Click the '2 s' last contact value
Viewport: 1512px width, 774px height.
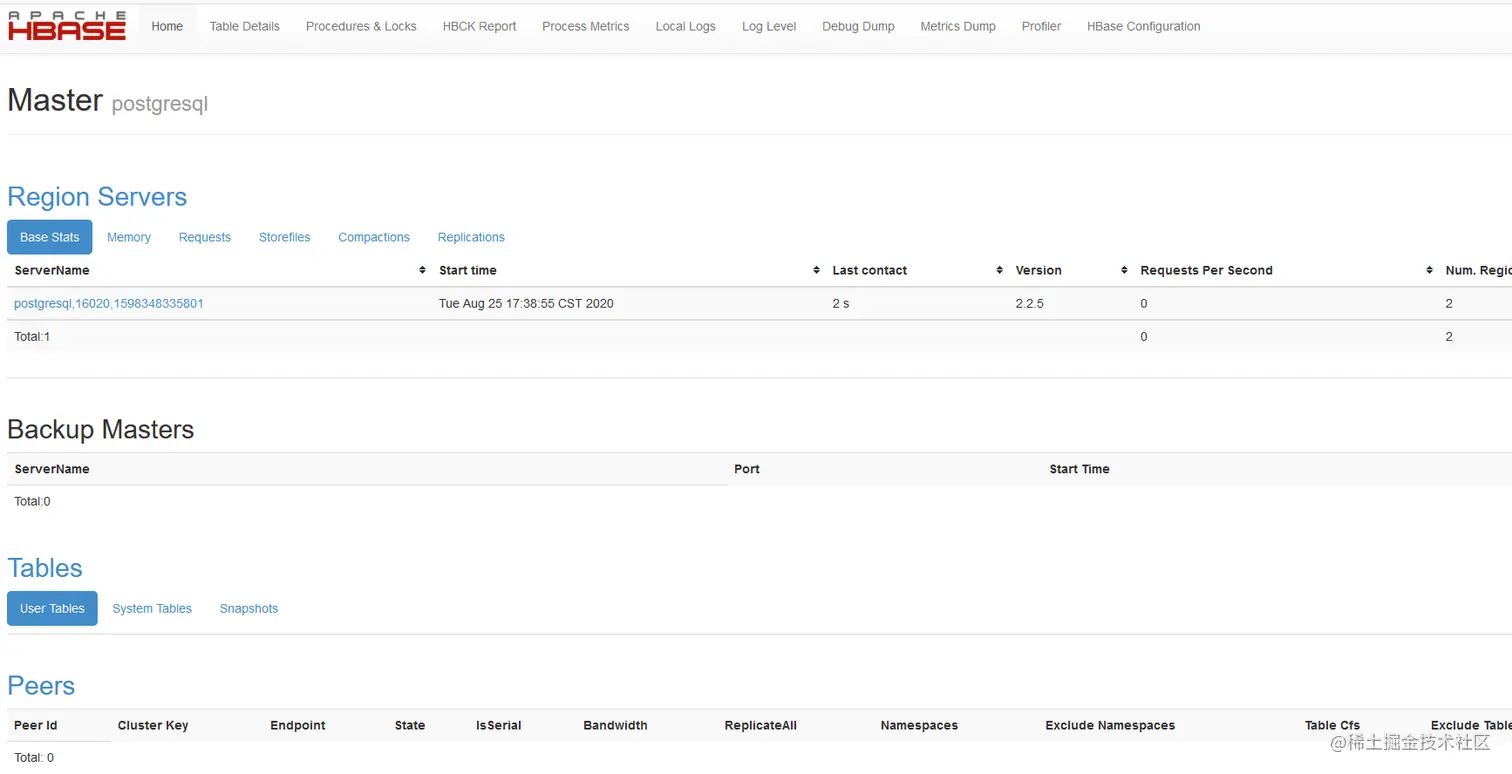point(841,303)
